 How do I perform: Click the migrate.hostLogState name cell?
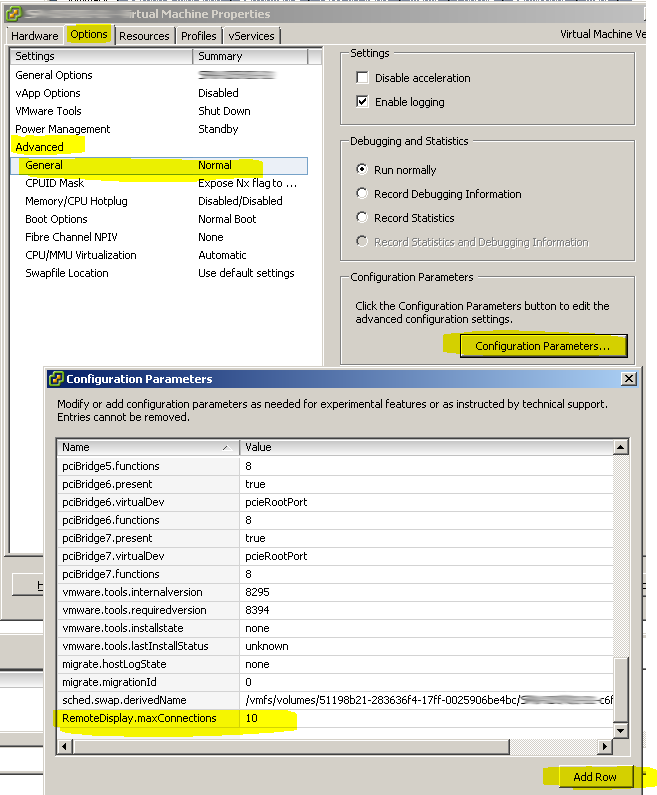(148, 664)
